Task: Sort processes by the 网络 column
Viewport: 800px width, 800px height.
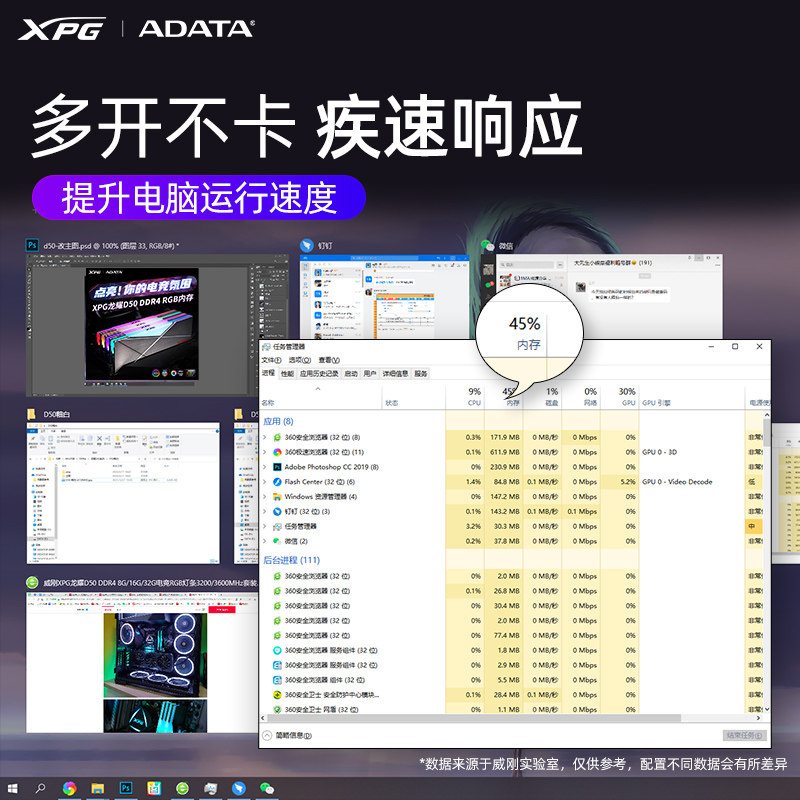Action: point(581,396)
